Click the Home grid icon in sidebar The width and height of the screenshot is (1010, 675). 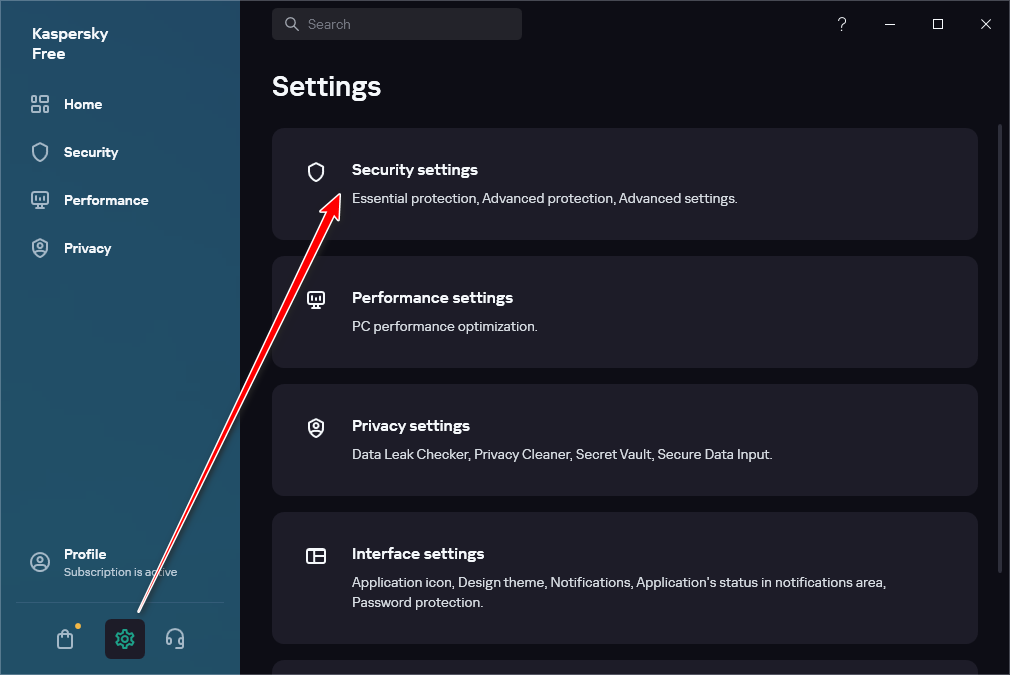40,104
